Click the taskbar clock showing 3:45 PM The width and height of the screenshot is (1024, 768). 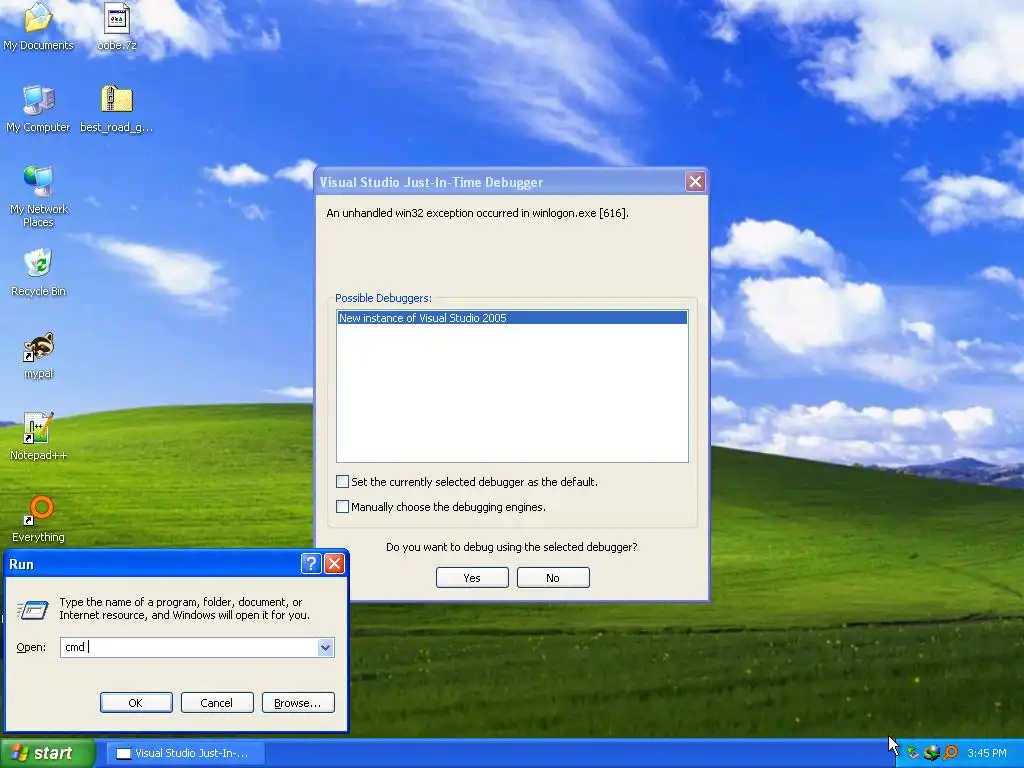coord(987,753)
